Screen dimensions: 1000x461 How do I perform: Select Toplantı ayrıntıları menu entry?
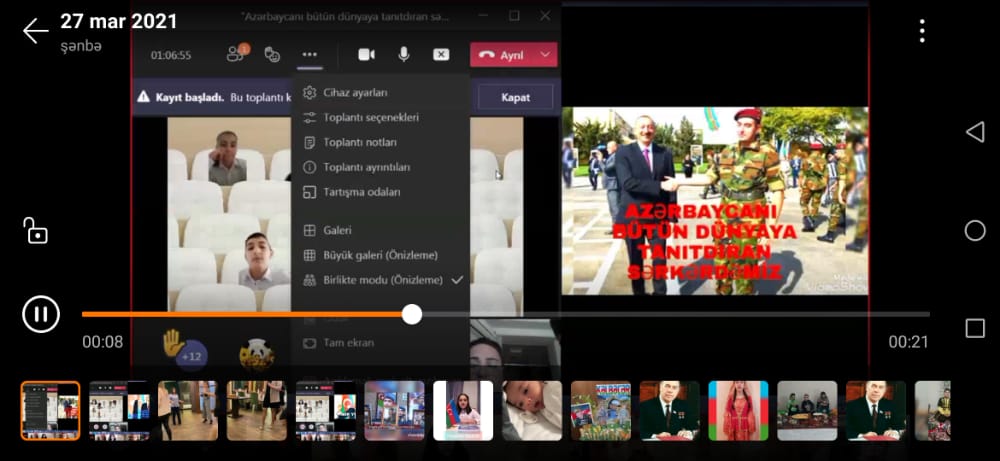(x=381, y=167)
